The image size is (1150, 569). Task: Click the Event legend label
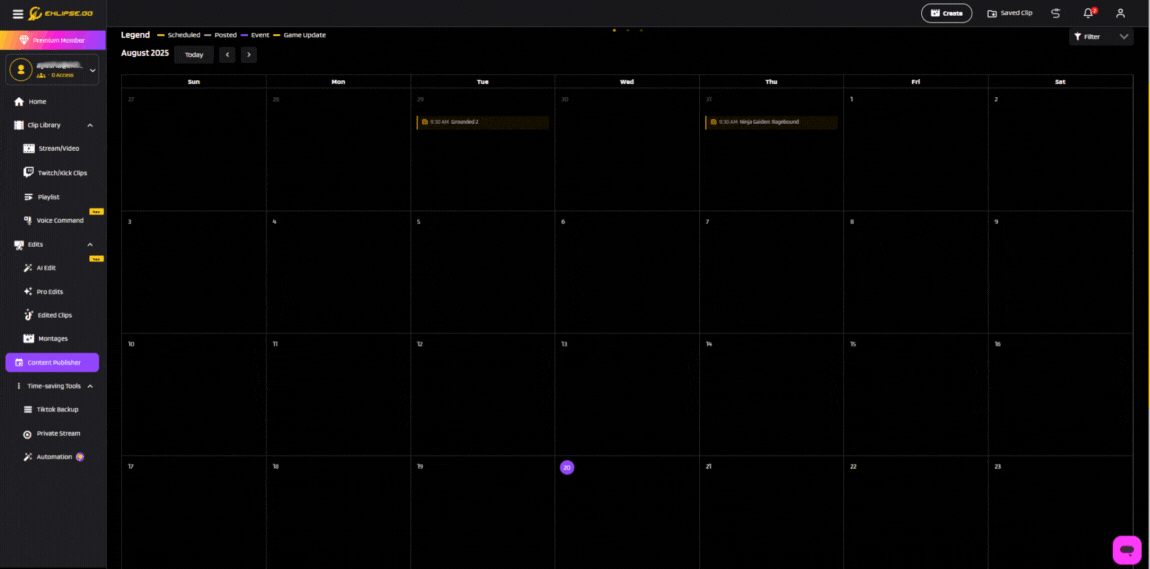click(x=260, y=35)
